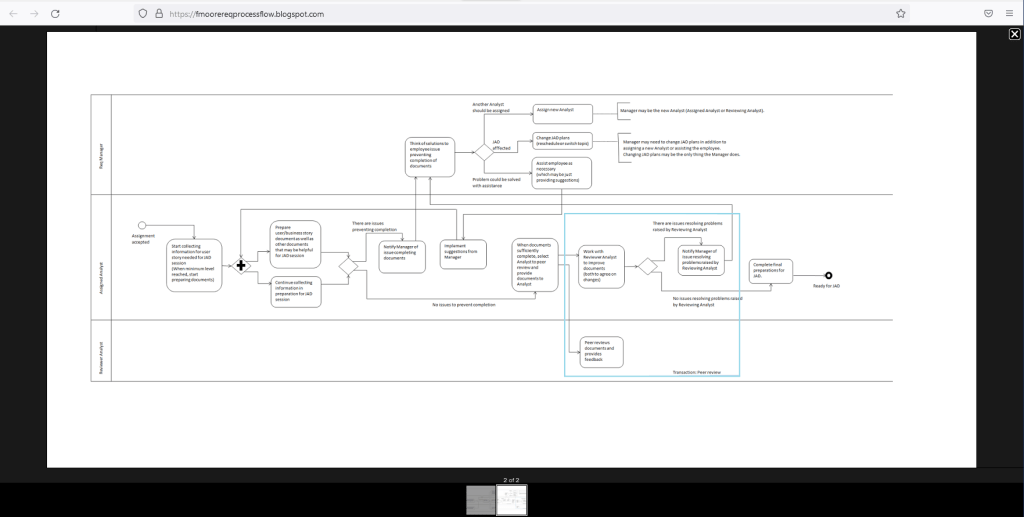Click the 'Complete final preparations for JAD' box
1024x517 pixels.
[771, 271]
